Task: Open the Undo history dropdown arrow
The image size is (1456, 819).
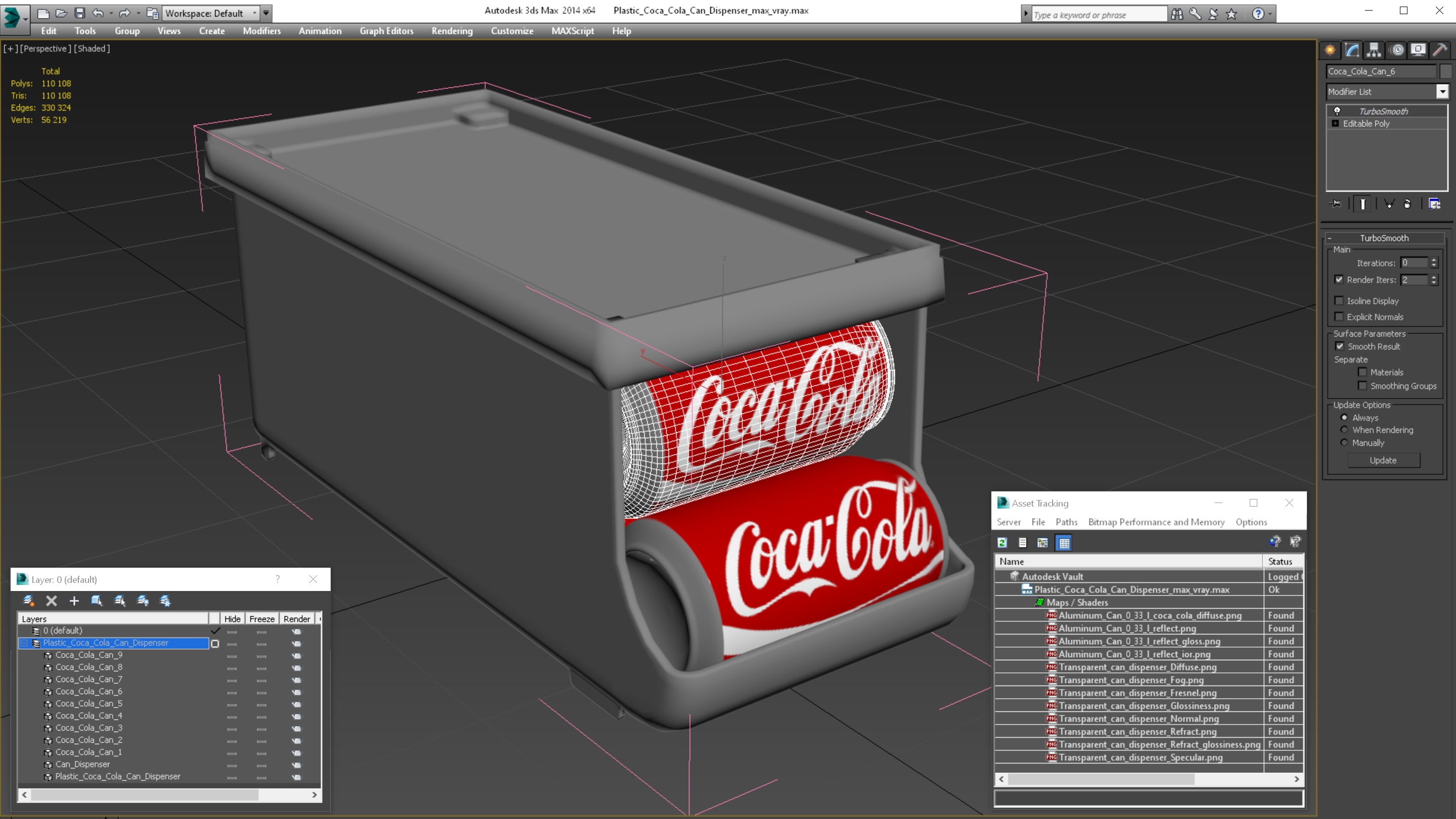Action: pos(111,13)
